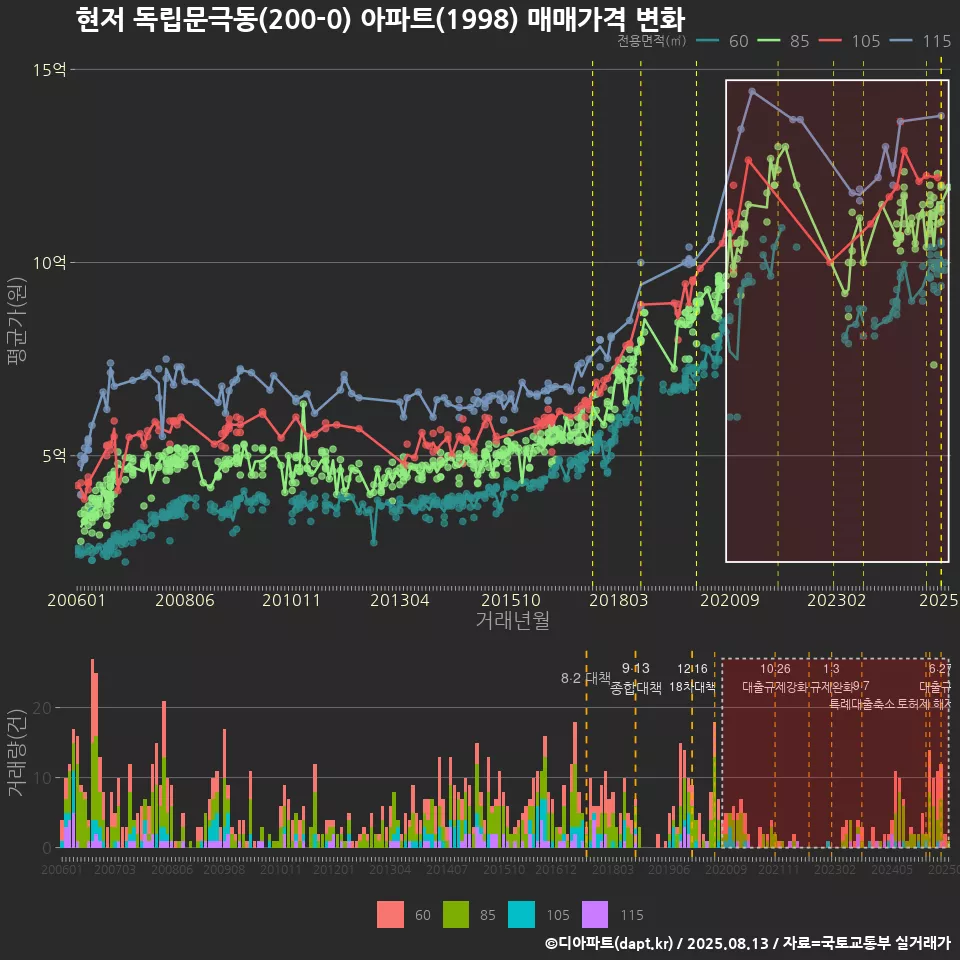Screen dimensions: 960x960
Task: Select the purple 115 bar legend swatch
Action: (594, 915)
